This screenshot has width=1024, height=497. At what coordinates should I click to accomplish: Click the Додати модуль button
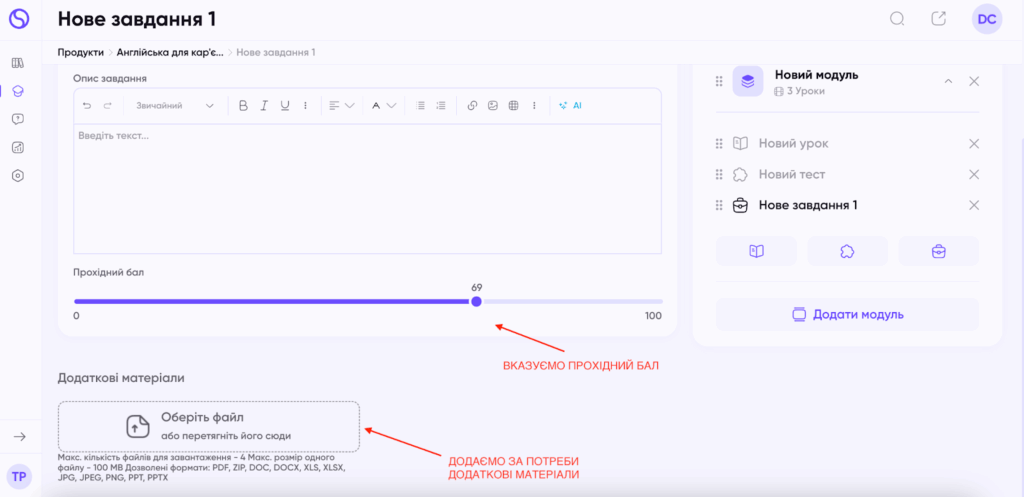click(848, 314)
